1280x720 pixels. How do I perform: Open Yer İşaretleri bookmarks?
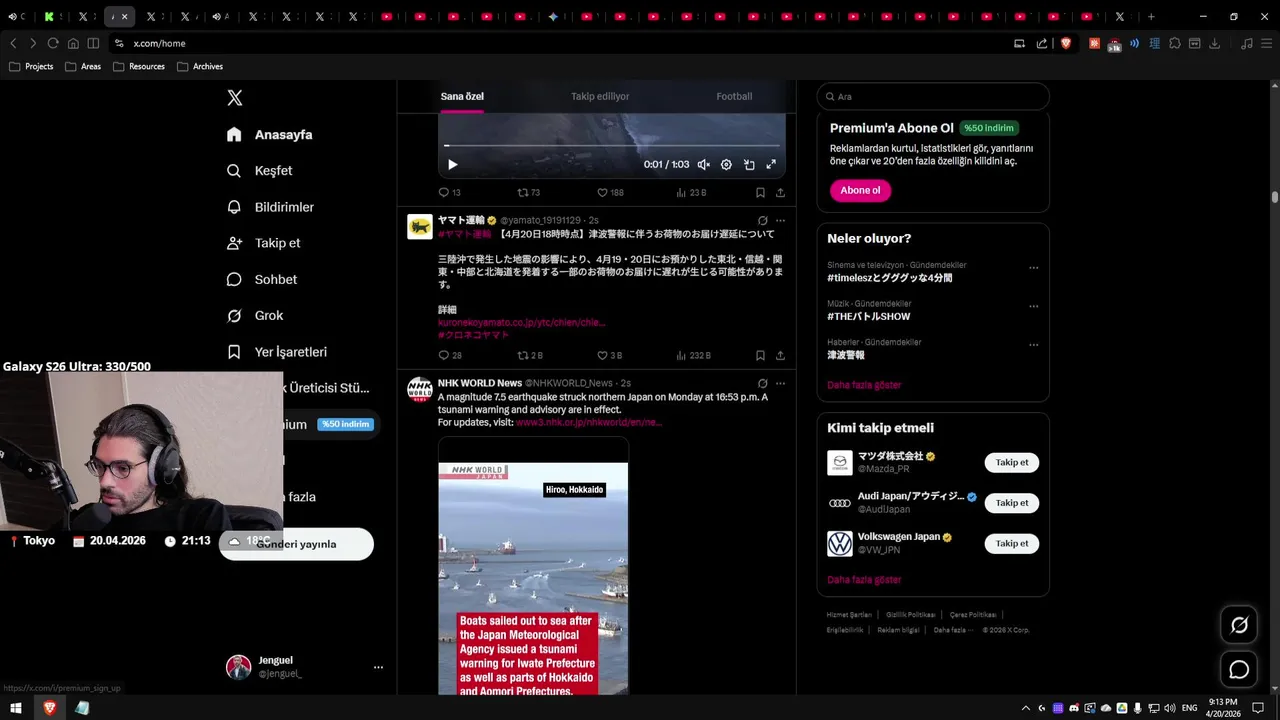click(277, 352)
